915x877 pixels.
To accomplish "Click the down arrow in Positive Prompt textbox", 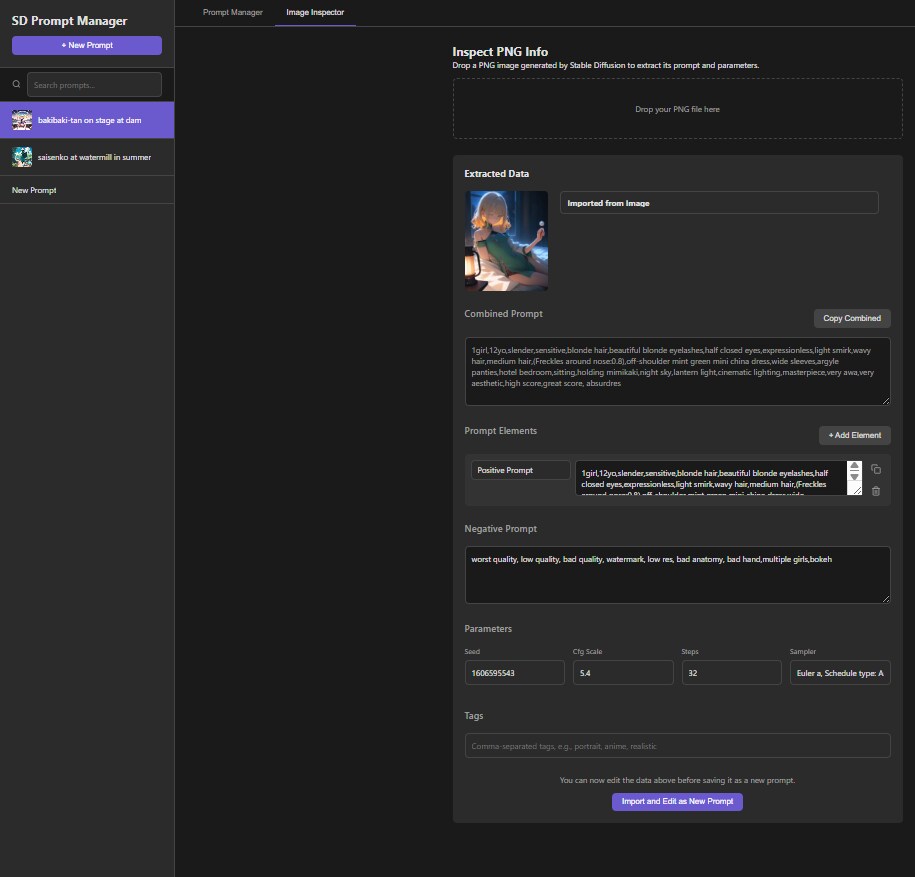I will [854, 478].
